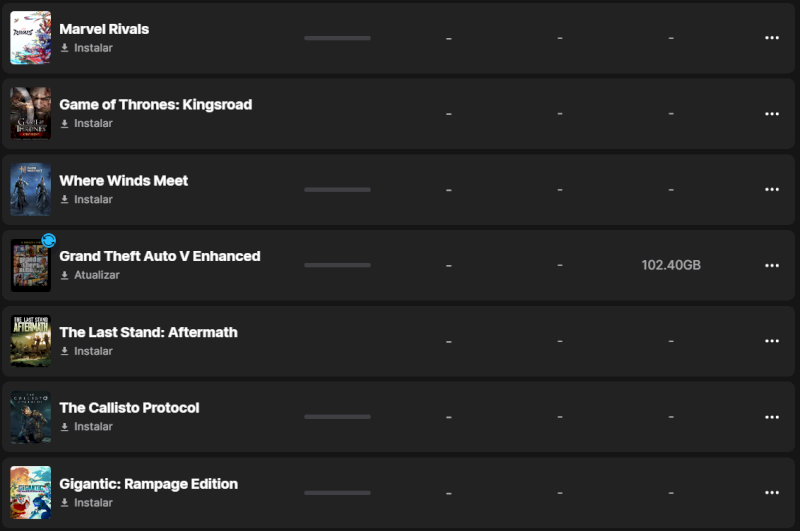Click the update badge on GTA V cover
Screen dimensions: 800x531
(x=48, y=241)
